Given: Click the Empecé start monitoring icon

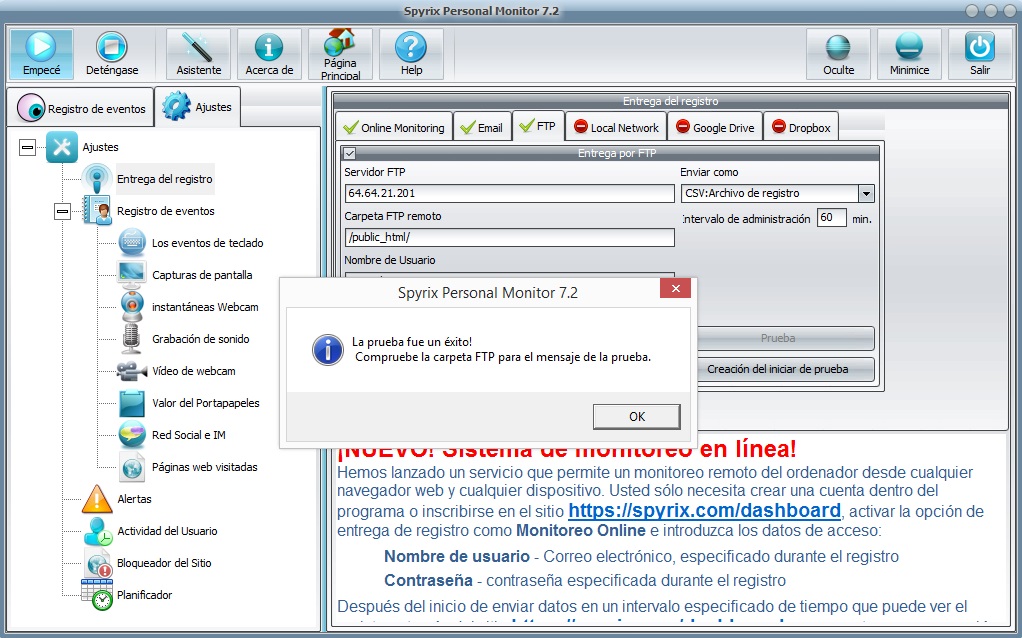Looking at the screenshot, I should tap(41, 47).
